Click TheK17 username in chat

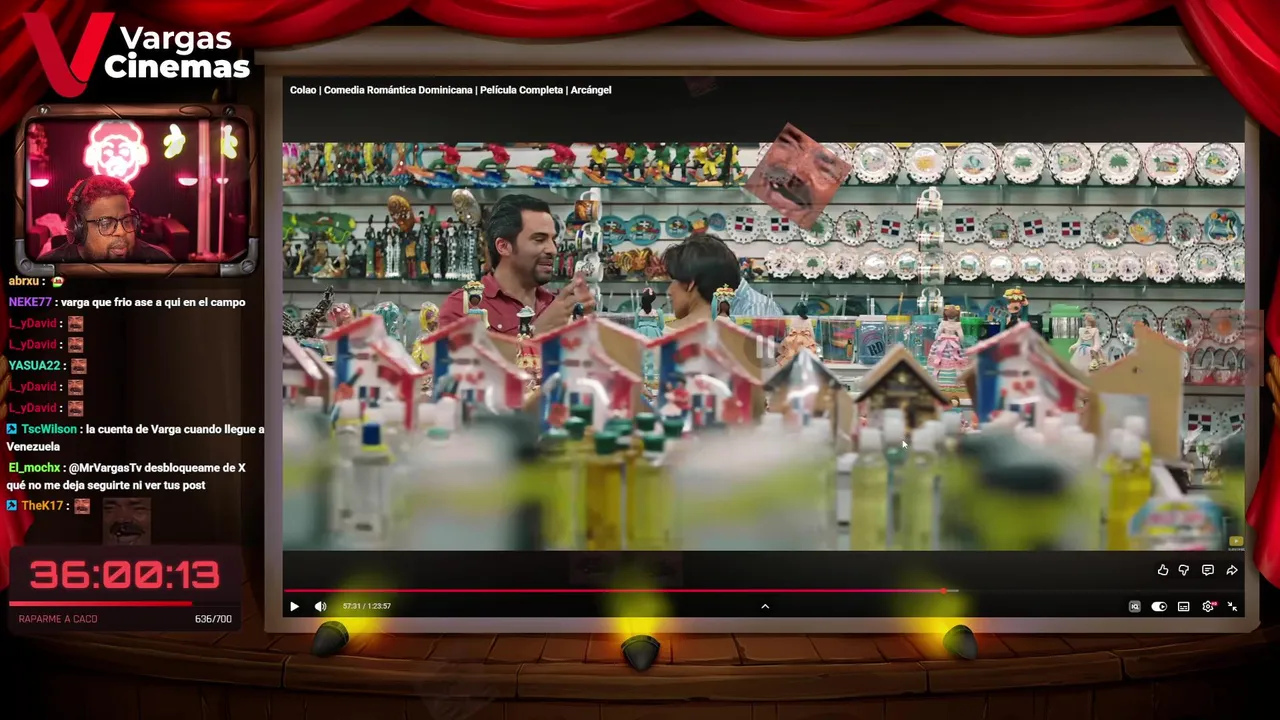click(43, 506)
